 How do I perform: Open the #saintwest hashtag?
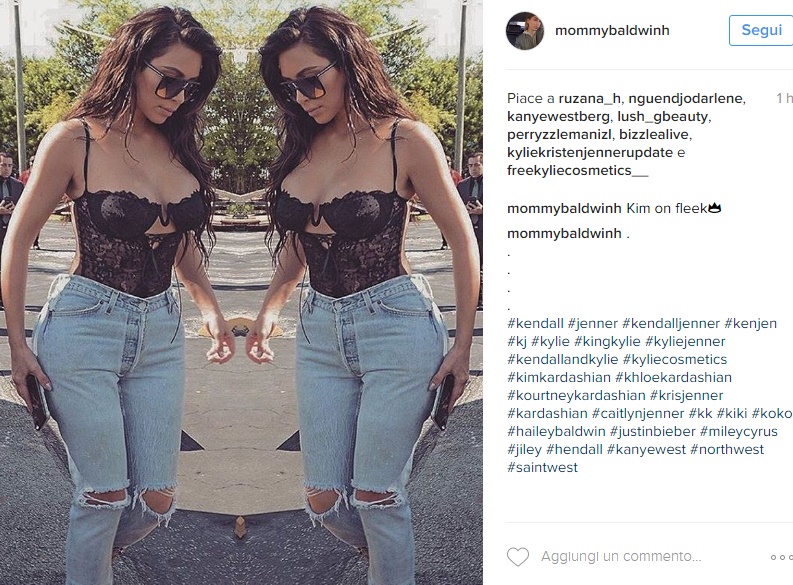point(542,467)
